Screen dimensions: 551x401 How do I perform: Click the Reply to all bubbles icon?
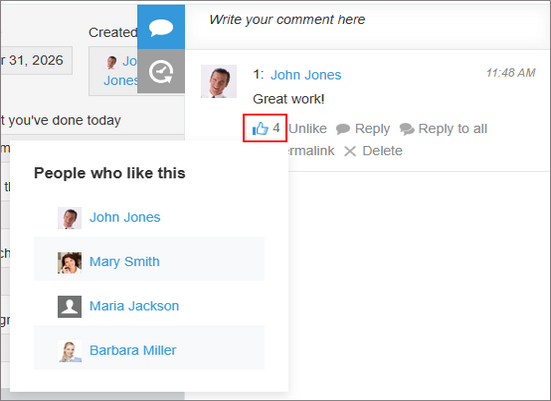point(407,129)
